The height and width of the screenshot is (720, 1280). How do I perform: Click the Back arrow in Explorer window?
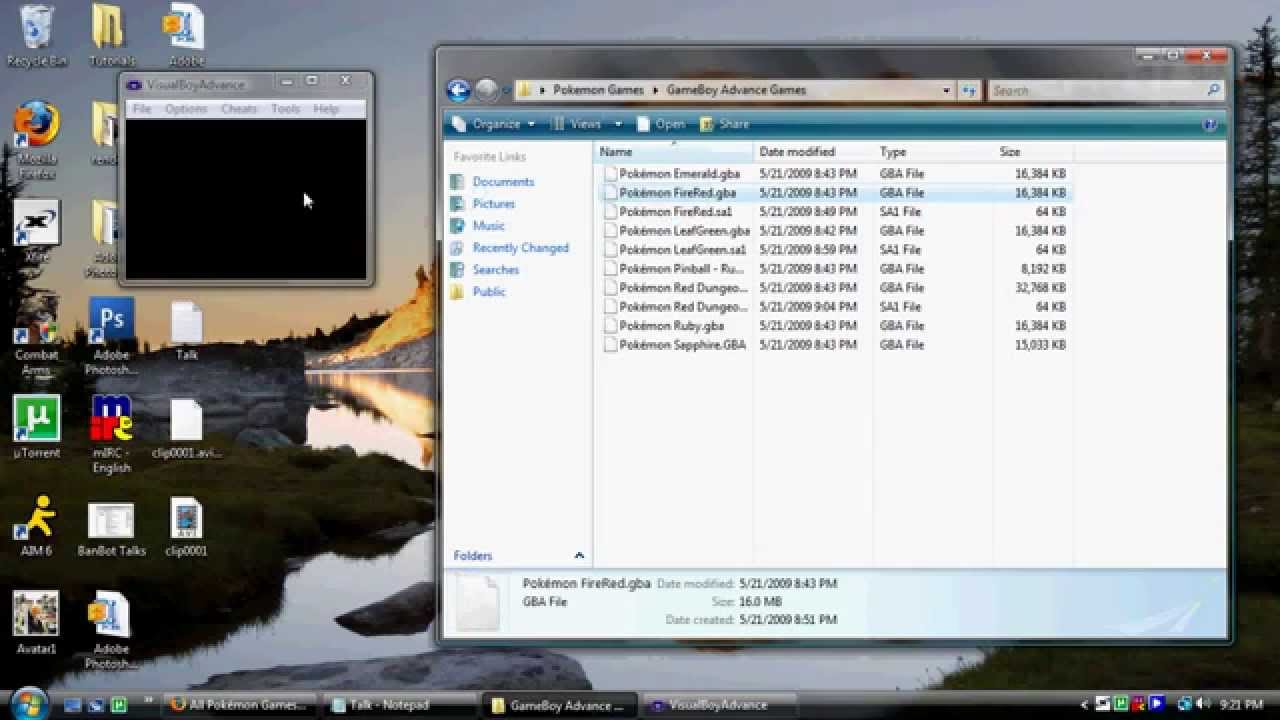point(458,90)
